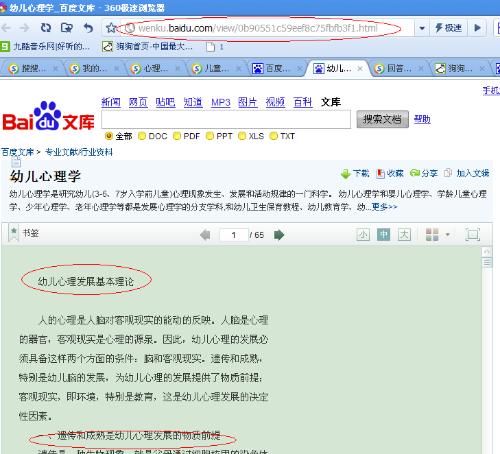Screen dimensions: 500x454
Task: Open the 新闻 navigation link
Action: click(111, 102)
